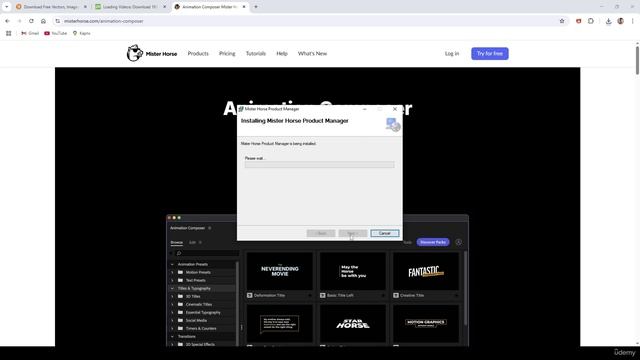Viewport: 640px width, 360px height.
Task: Click the Discover Packs button
Action: click(433, 242)
